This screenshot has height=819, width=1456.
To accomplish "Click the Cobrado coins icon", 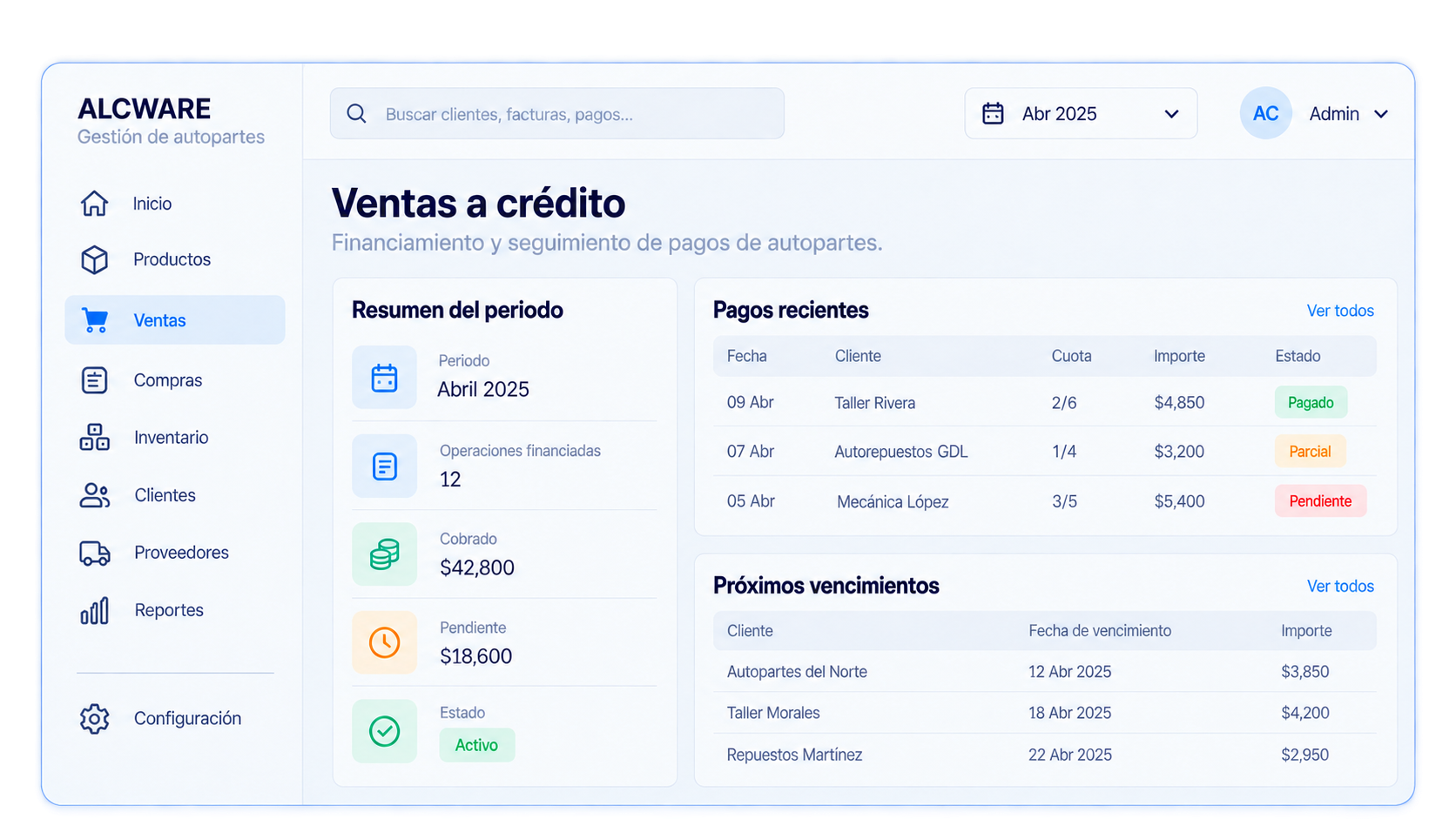I will tap(384, 554).
